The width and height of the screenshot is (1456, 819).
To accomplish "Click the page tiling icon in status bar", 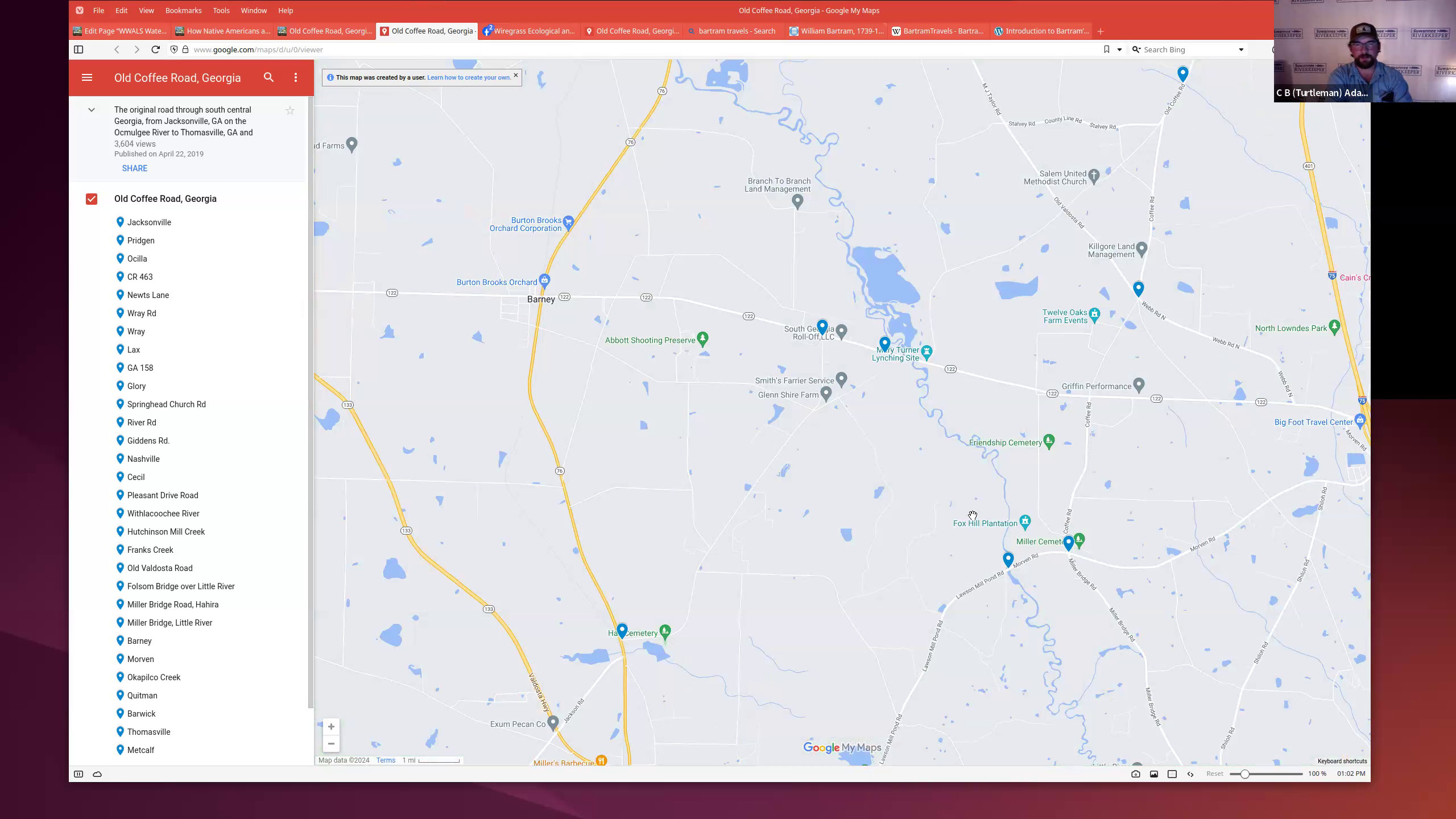I will 1172,774.
